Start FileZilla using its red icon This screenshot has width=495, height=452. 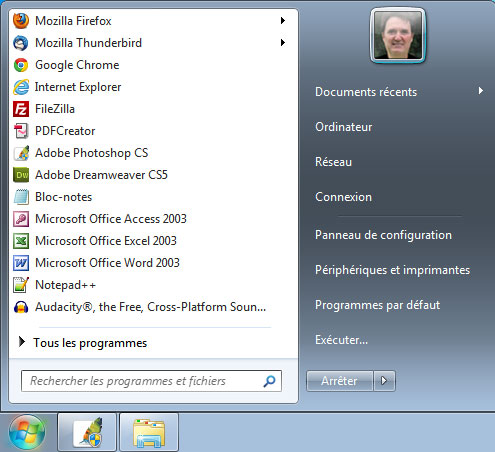(21, 109)
